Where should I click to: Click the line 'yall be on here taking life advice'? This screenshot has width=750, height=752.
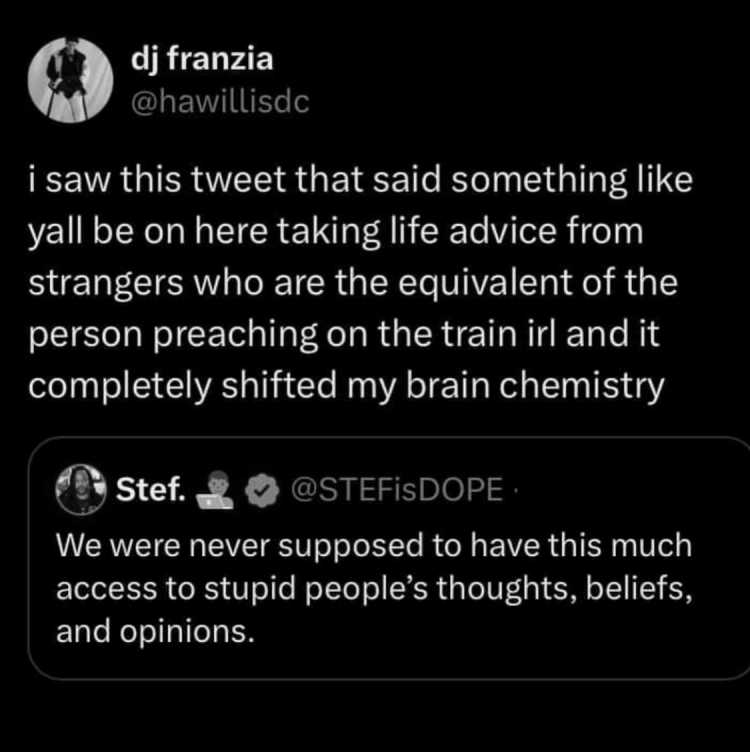[x=336, y=232]
